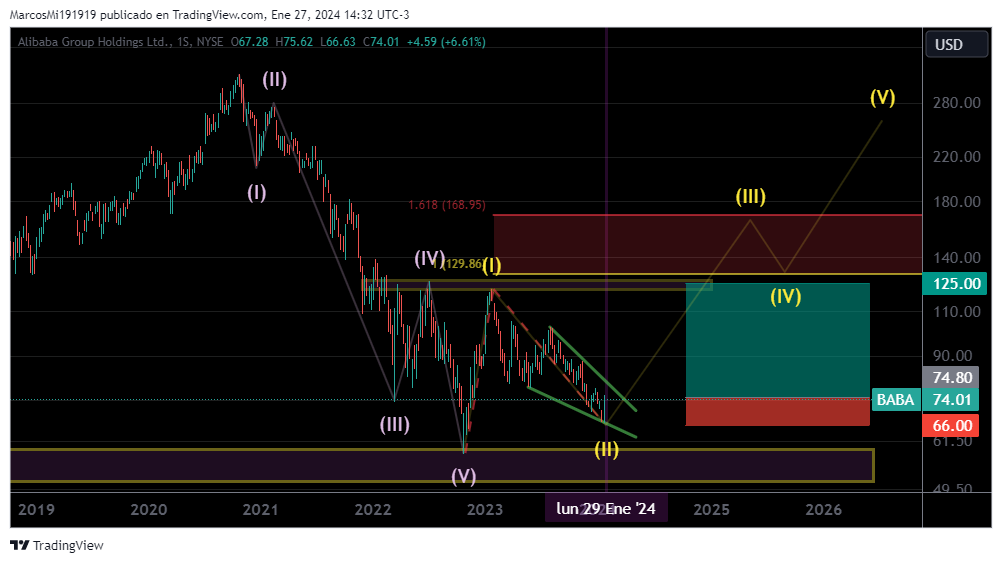Click the (129.86) Fibonacci level label
The height and width of the screenshot is (563, 1002).
coord(461,264)
